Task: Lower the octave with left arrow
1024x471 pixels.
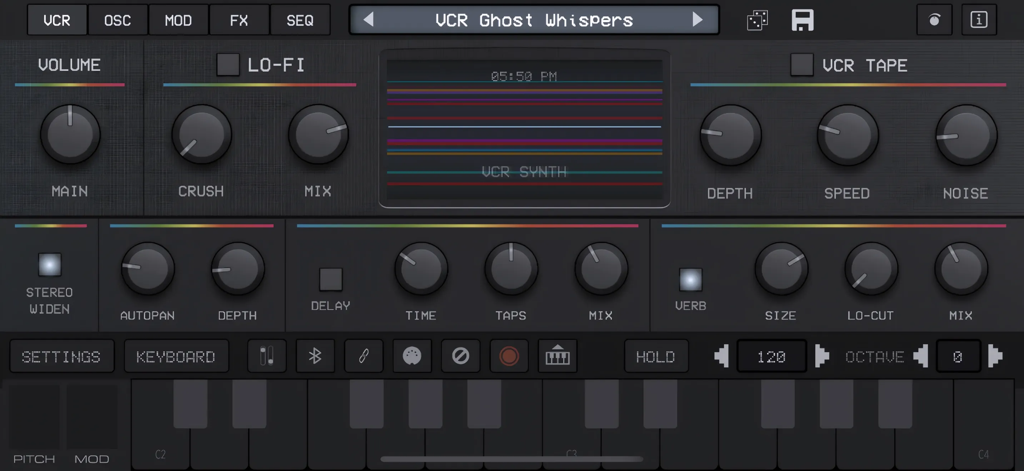Action: (921, 357)
